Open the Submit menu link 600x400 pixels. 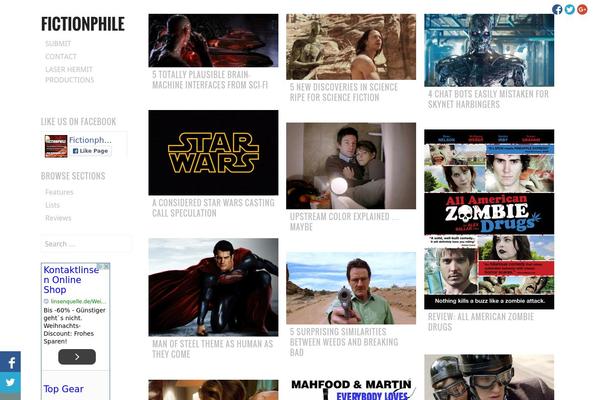58,44
